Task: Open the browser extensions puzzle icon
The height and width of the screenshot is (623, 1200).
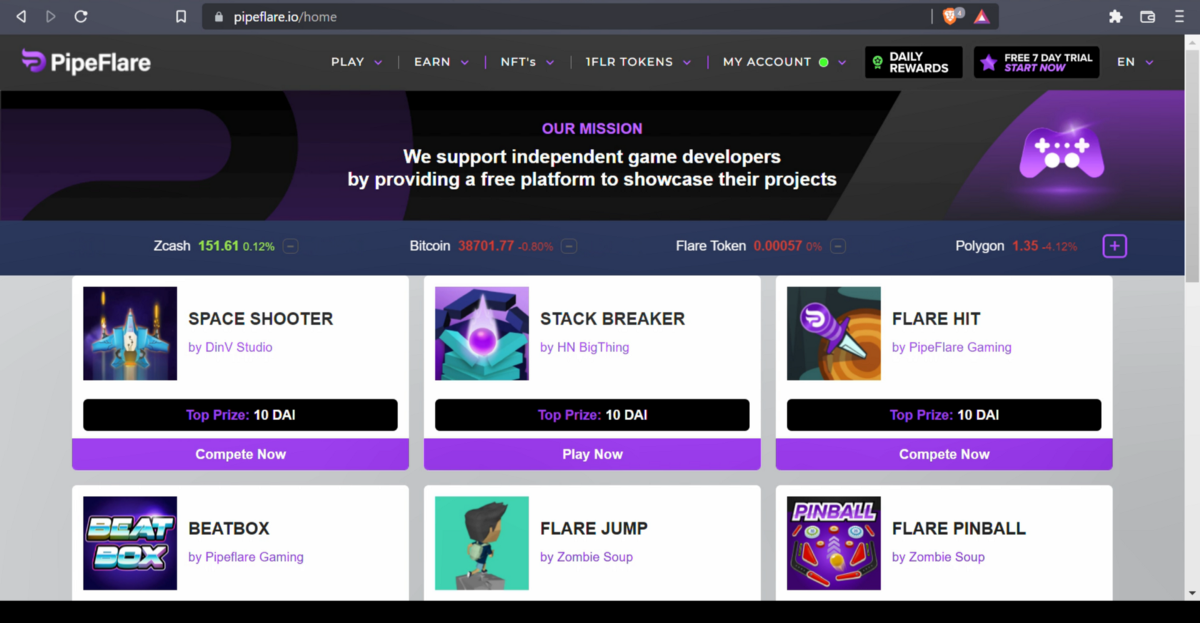Action: [1116, 16]
